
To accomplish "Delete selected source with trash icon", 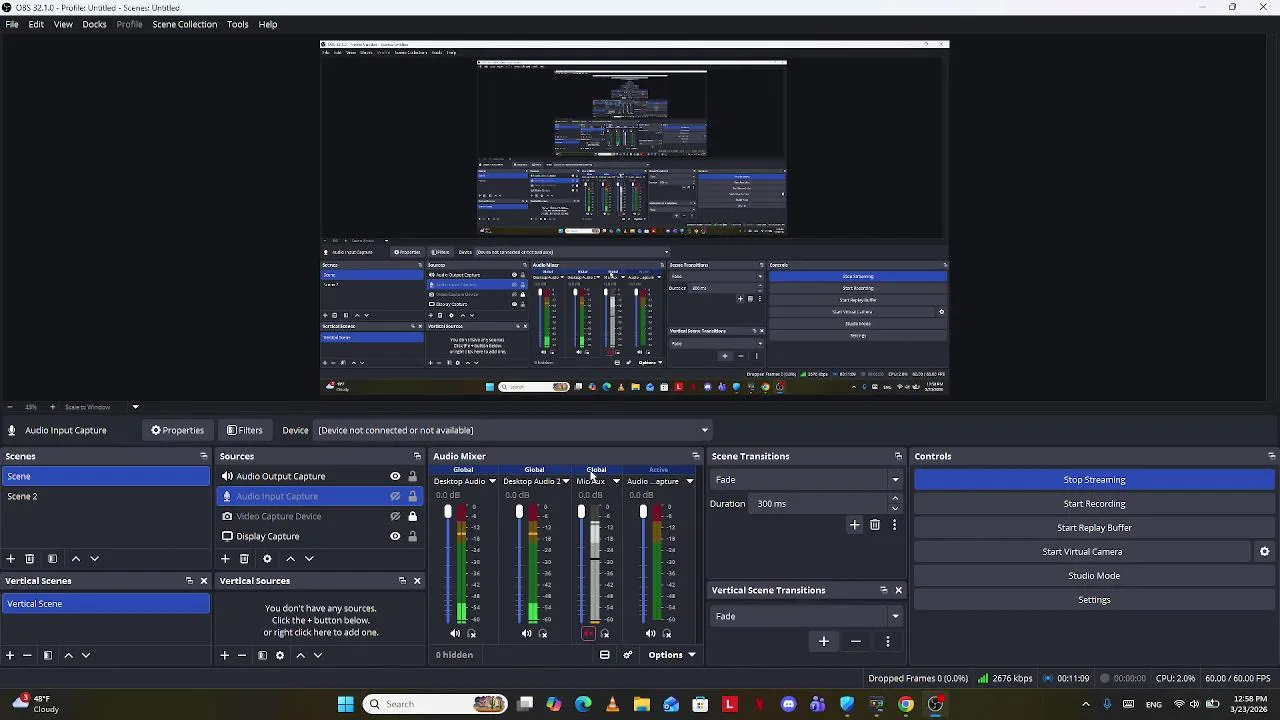I will coord(244,559).
